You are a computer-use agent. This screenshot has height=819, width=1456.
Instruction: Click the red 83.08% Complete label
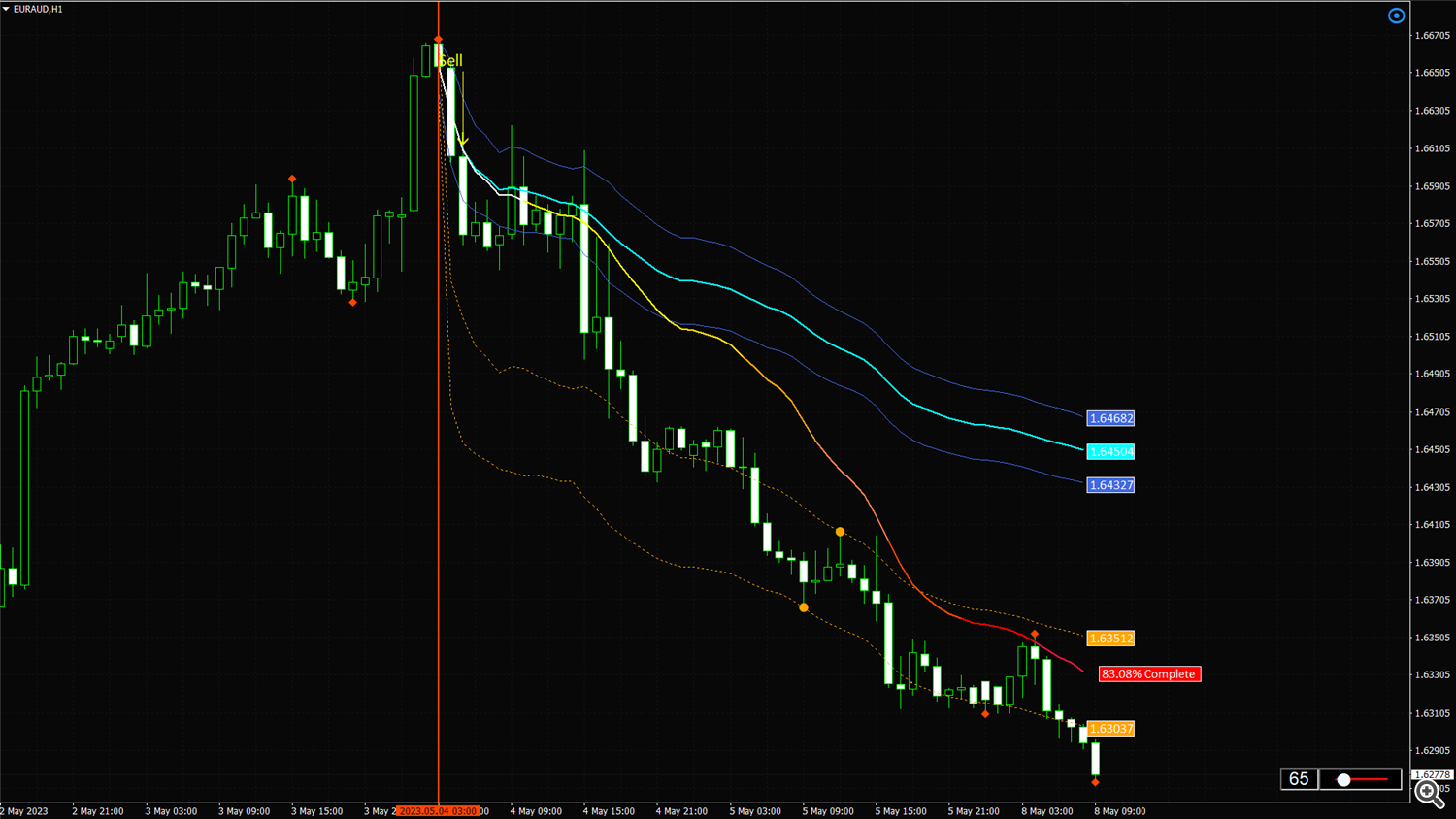click(1149, 673)
